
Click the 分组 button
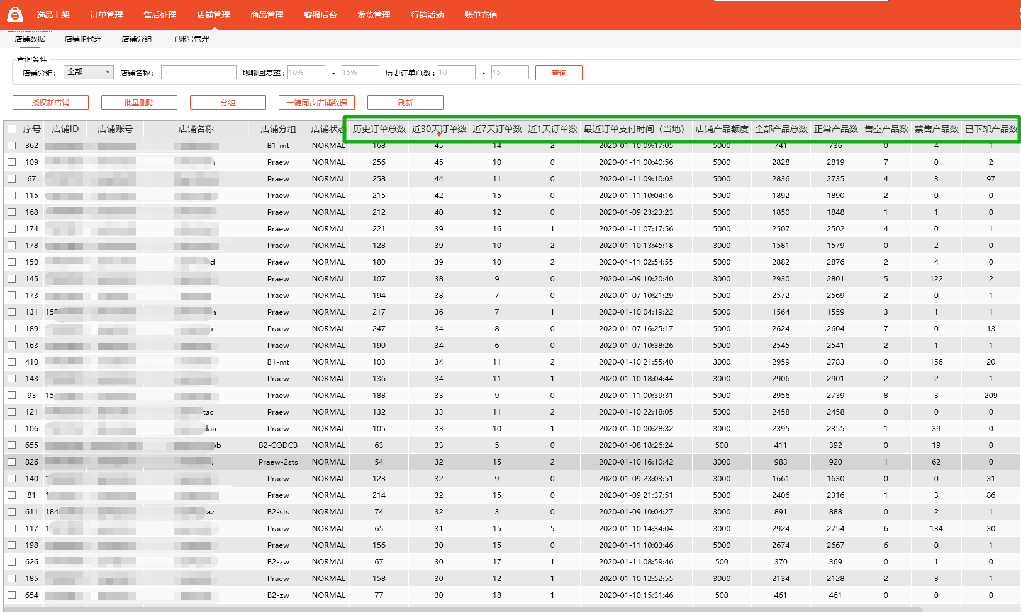(227, 102)
